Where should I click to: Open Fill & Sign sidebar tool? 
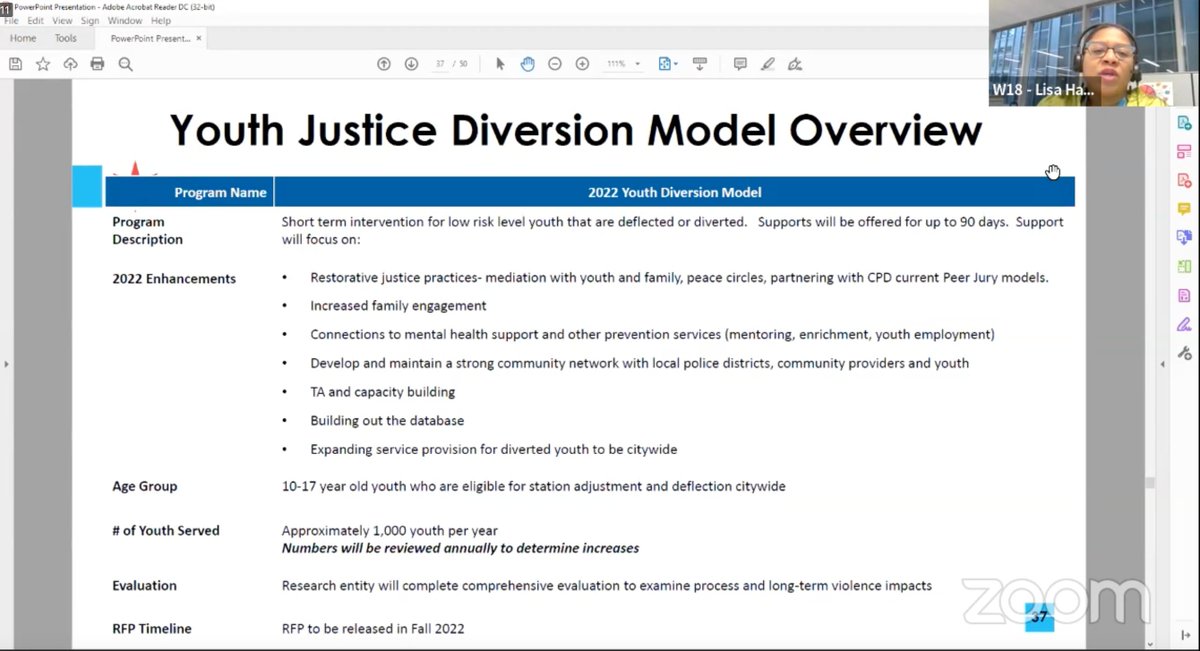click(x=1184, y=325)
